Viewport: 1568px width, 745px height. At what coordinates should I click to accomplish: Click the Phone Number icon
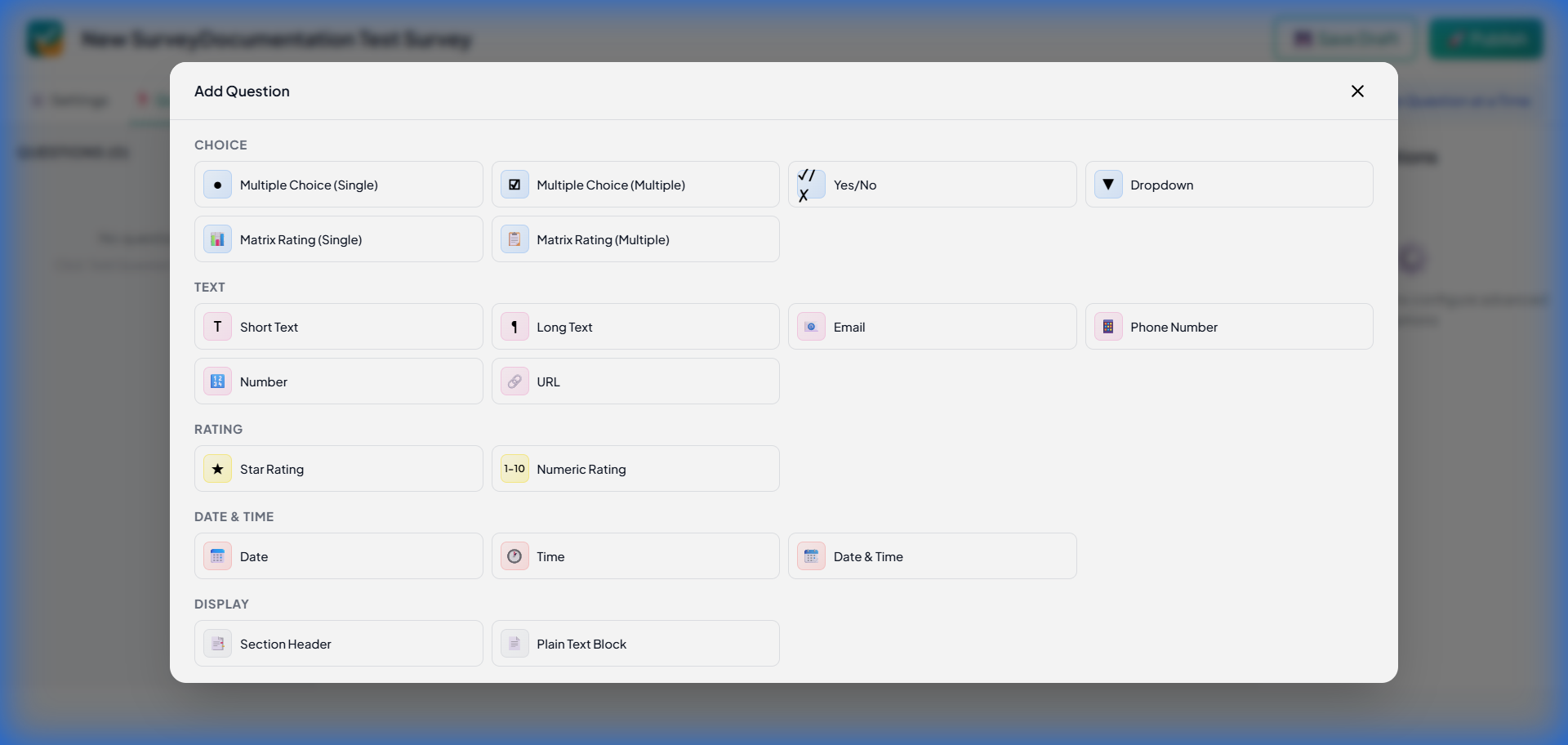click(1107, 326)
